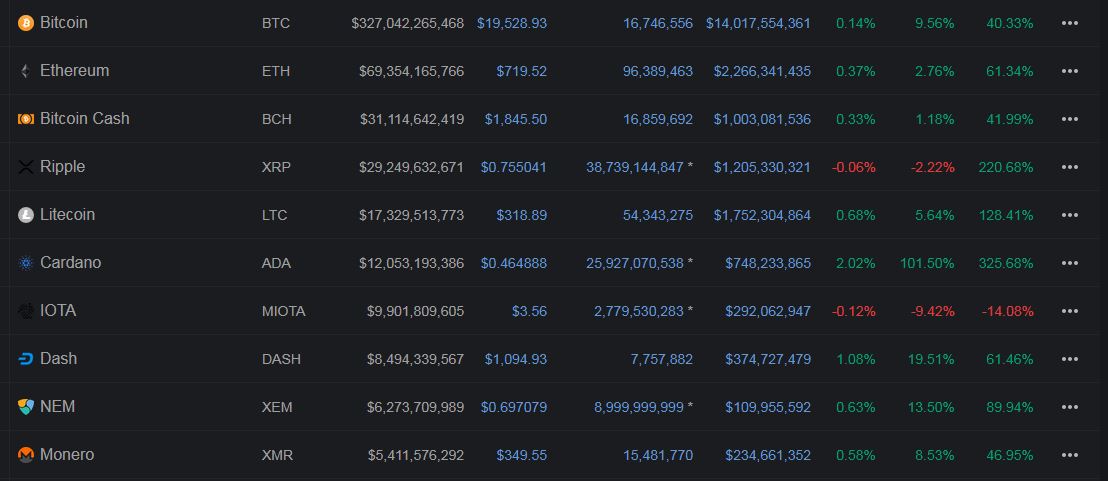Click the Dash logo icon

pyautogui.click(x=25, y=360)
